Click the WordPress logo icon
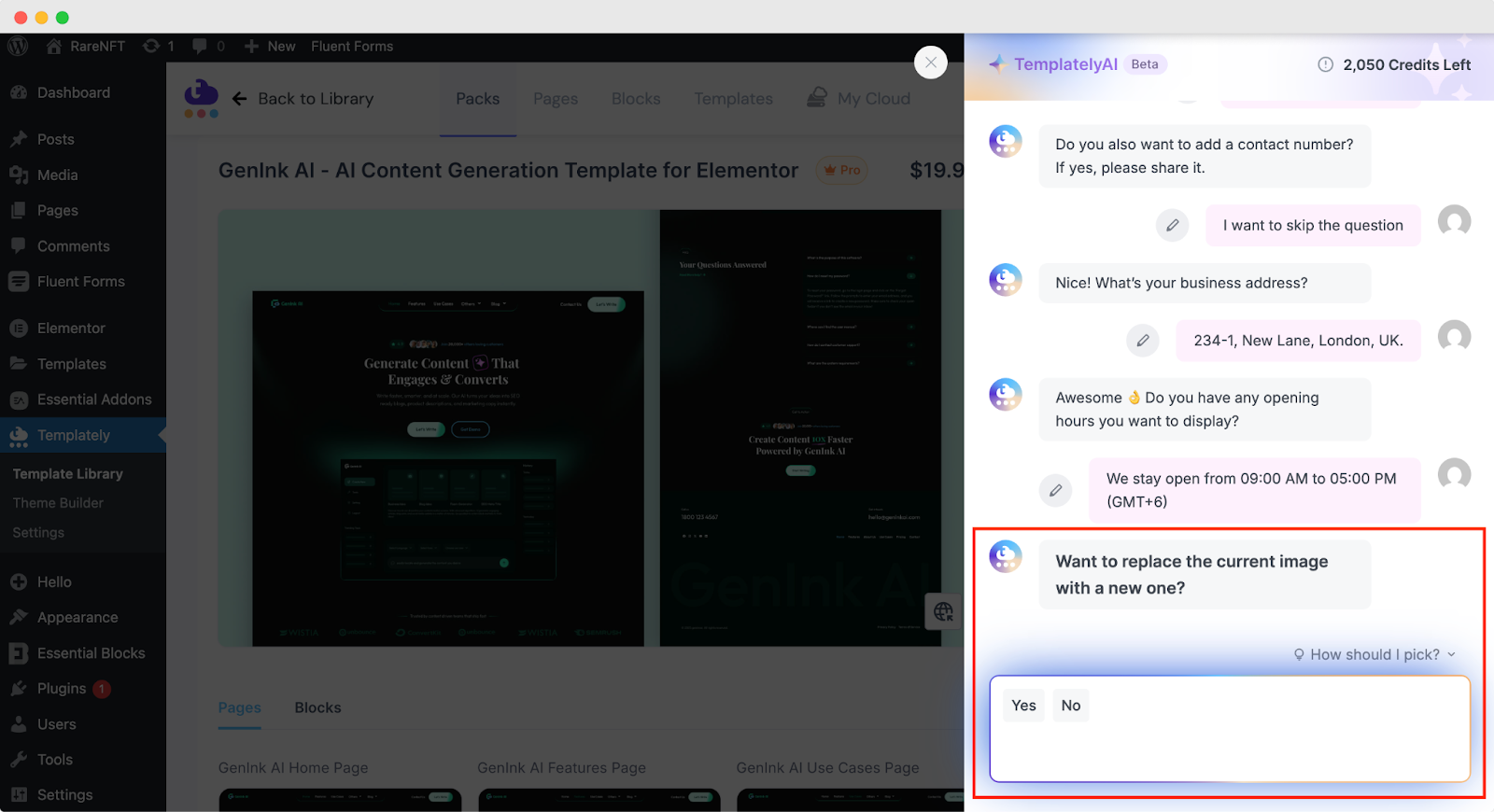 coord(18,46)
